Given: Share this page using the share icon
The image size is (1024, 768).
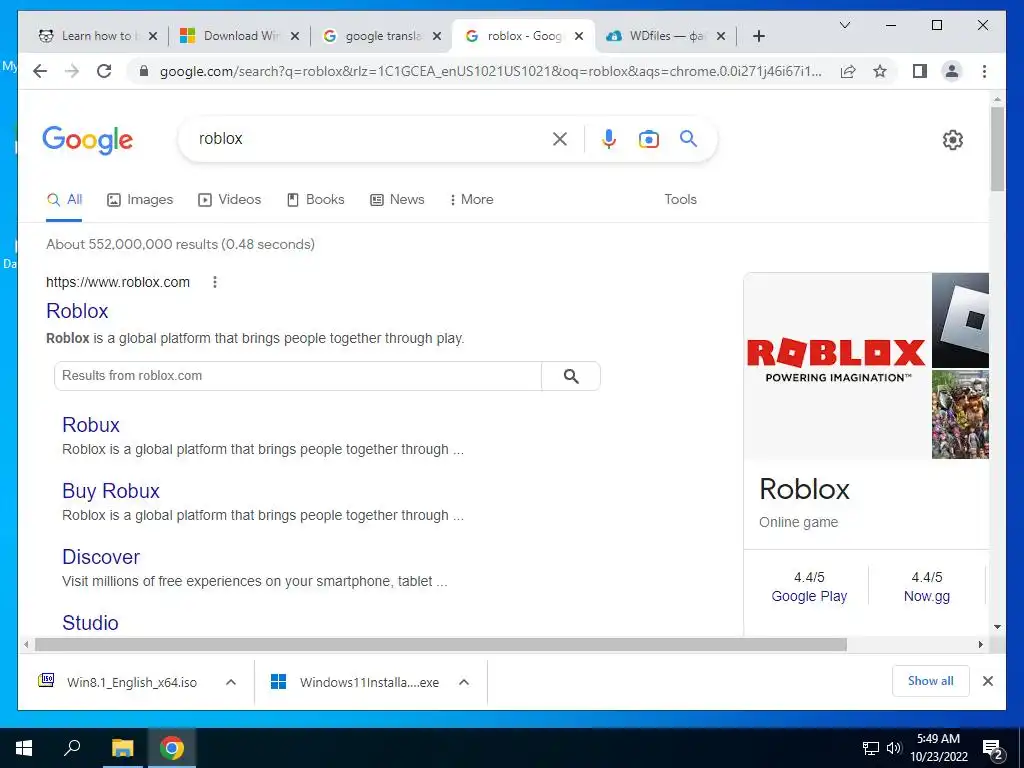Looking at the screenshot, I should [x=848, y=71].
